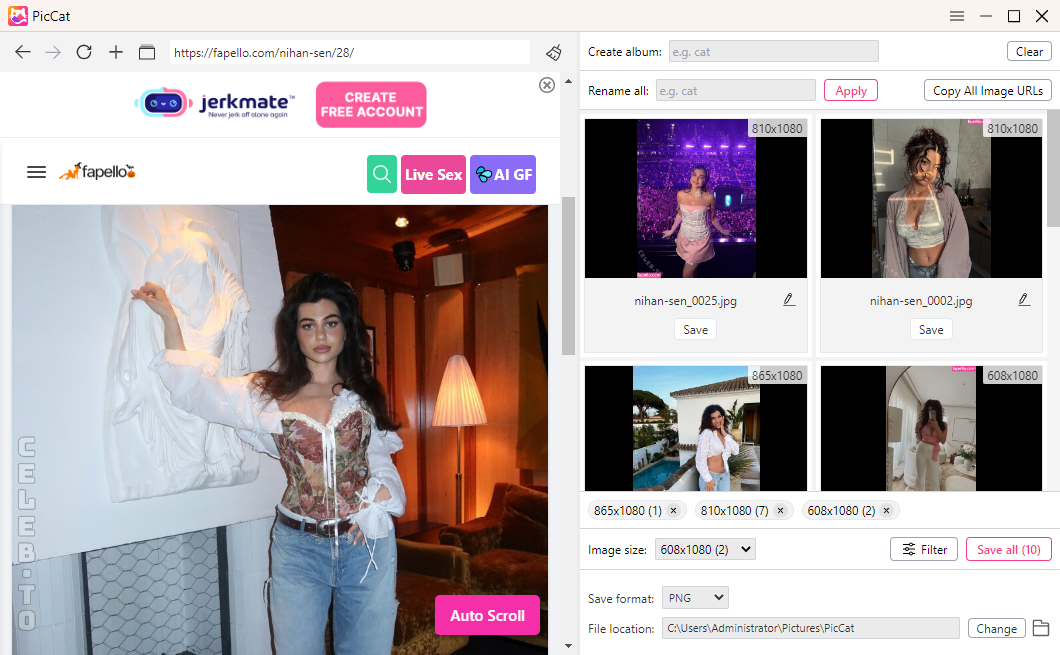Click the AI GF button
This screenshot has width=1060, height=655.
(x=503, y=174)
